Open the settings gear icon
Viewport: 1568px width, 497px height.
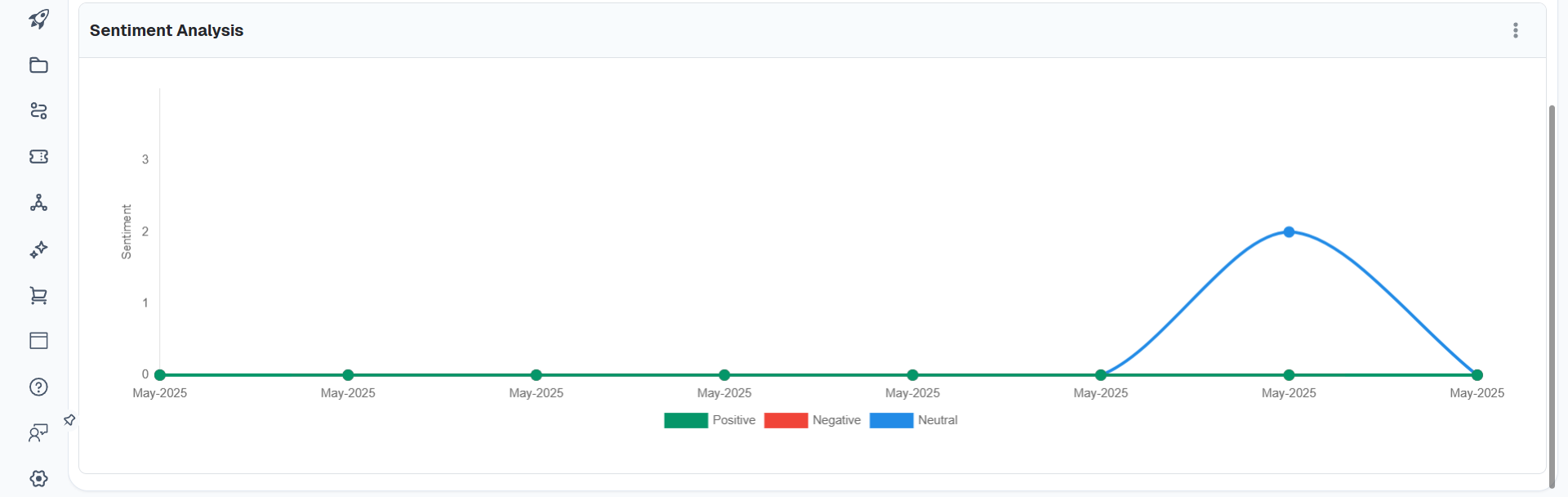[x=38, y=478]
